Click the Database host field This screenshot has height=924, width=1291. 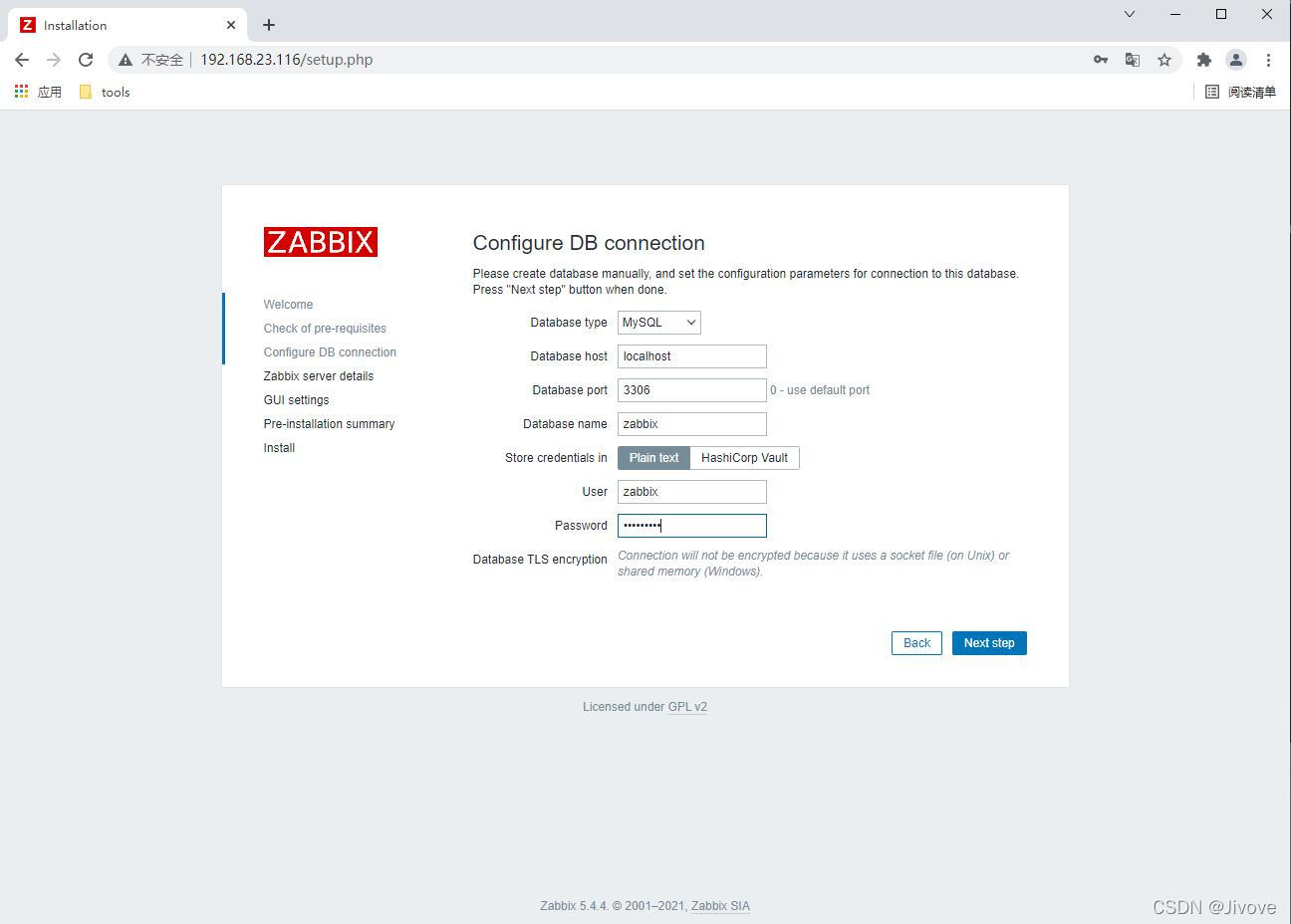pyautogui.click(x=692, y=356)
